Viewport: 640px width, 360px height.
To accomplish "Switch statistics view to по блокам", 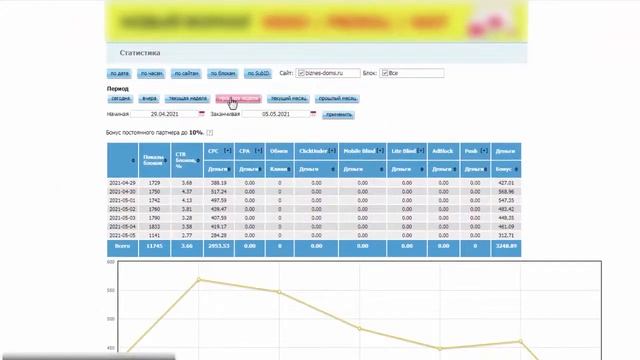I will (x=222, y=73).
